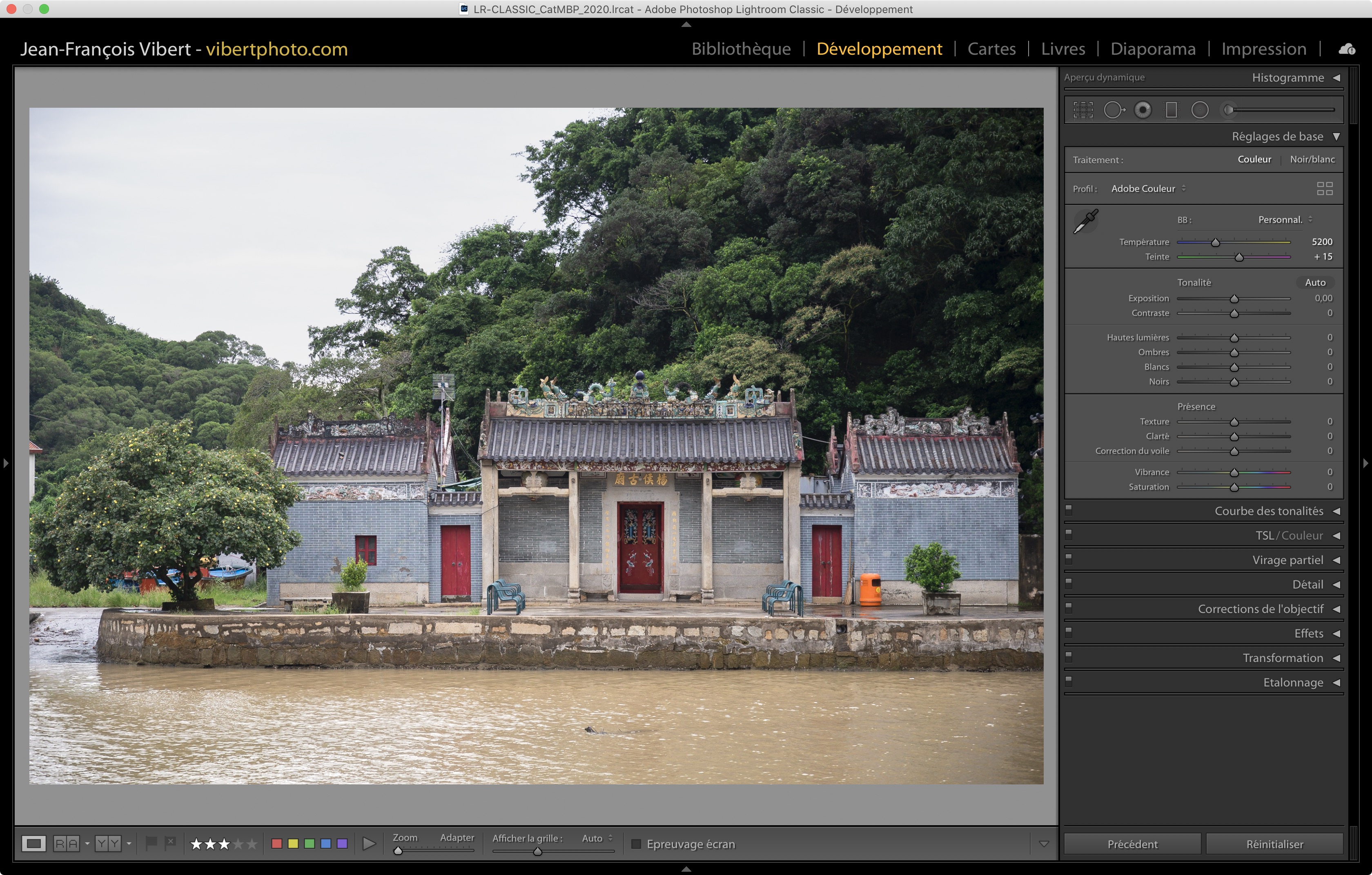Choose the Red Eye Correction tool
The image size is (1372, 875).
pos(1143,110)
